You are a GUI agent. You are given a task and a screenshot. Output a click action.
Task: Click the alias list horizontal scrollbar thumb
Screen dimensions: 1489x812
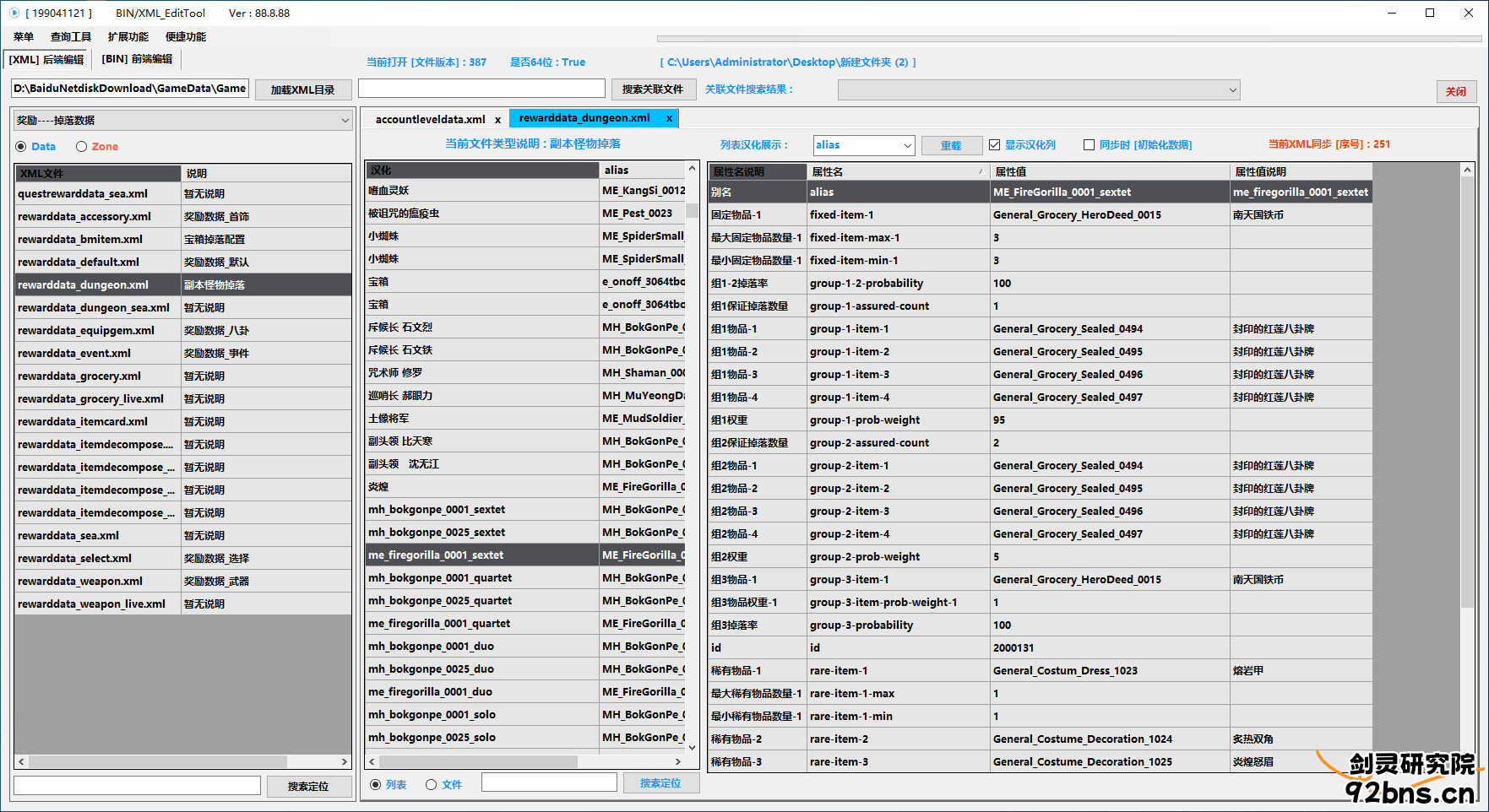[x=479, y=761]
